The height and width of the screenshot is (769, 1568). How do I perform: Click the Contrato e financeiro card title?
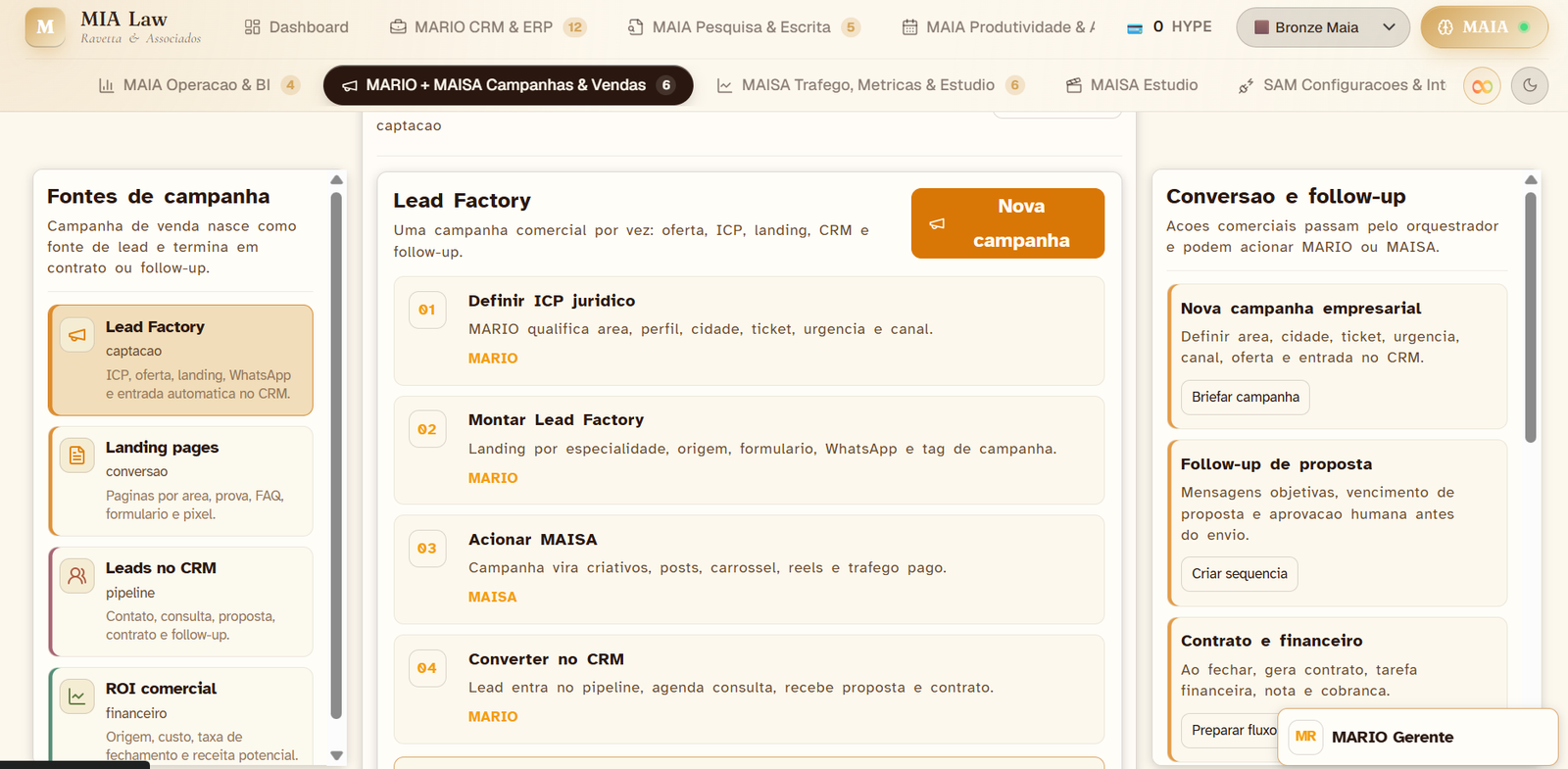(1271, 641)
